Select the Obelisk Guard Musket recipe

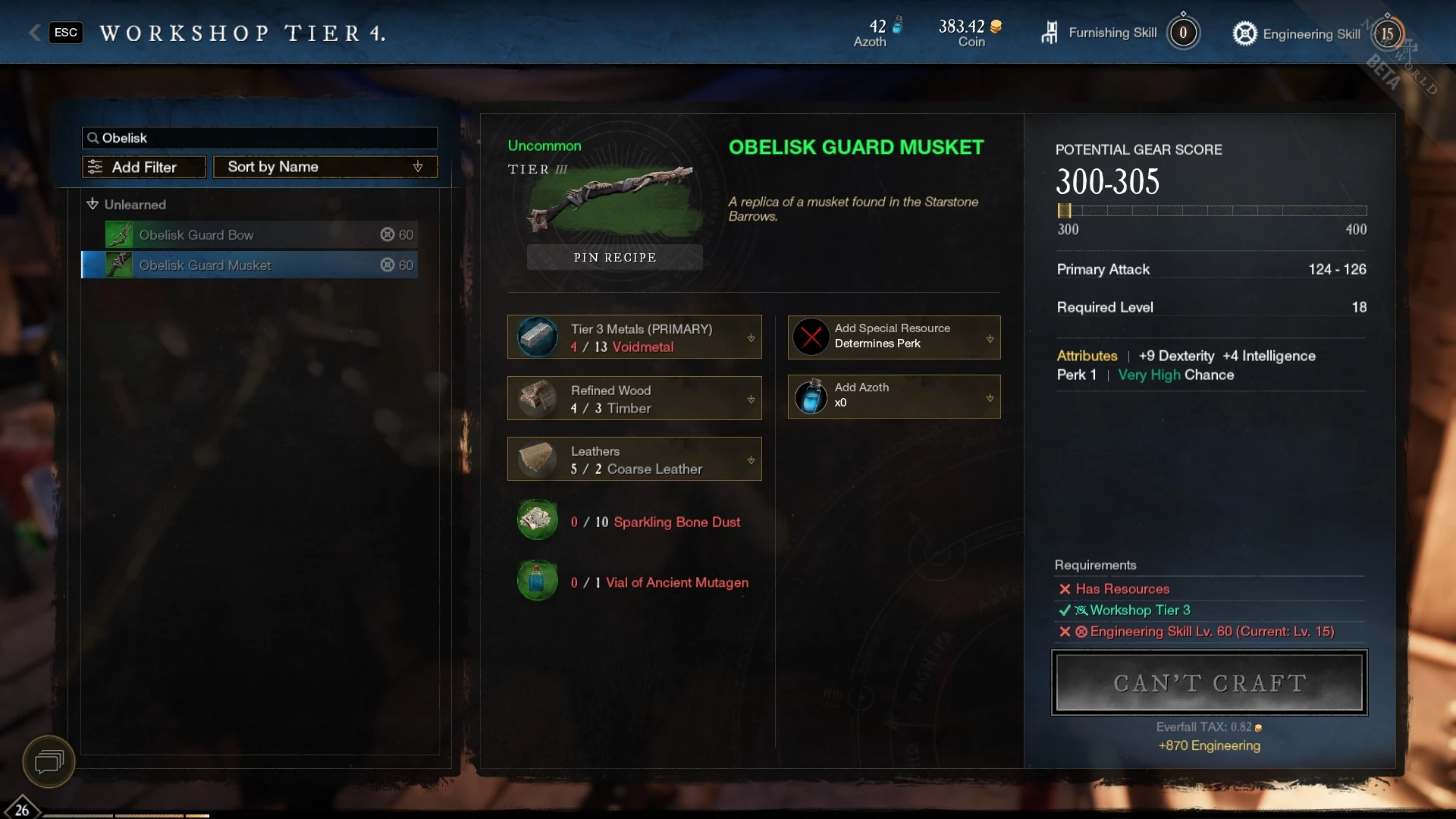(x=249, y=265)
